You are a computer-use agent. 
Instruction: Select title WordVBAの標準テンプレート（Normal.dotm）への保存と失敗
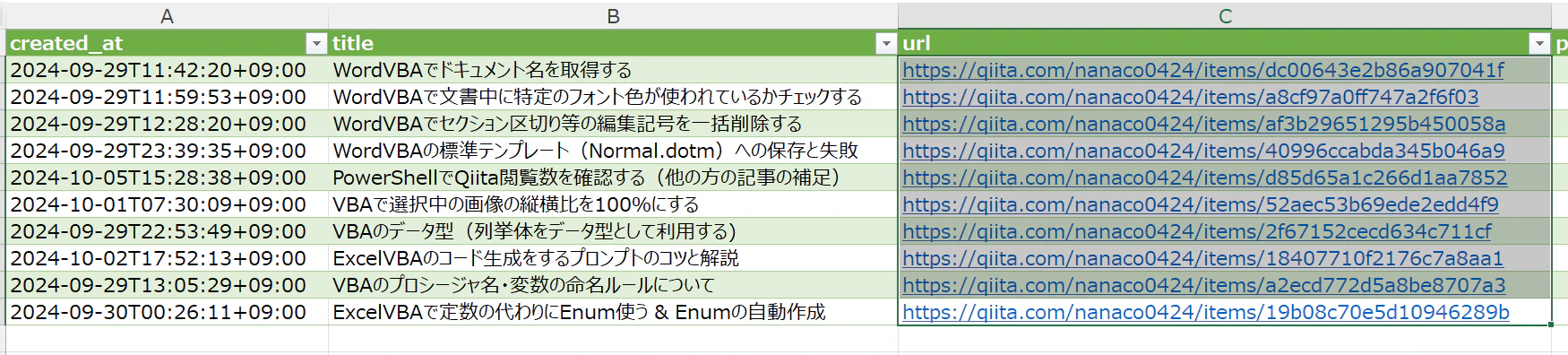(x=613, y=151)
